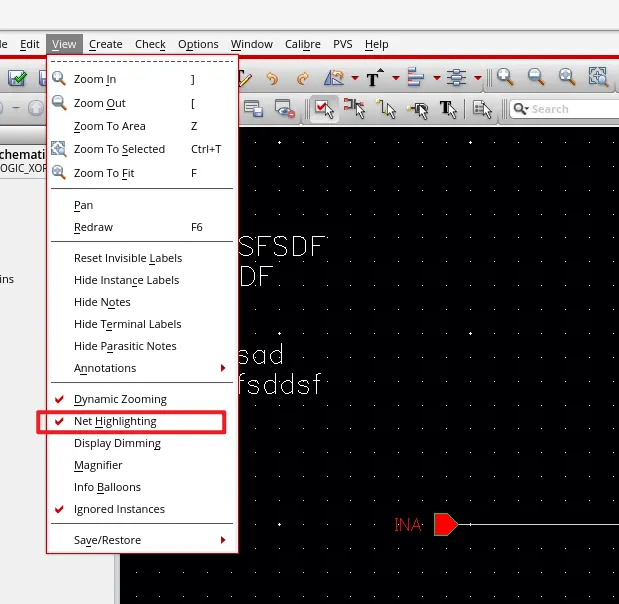Click the toolbar Zoom In magnifier

505,77
